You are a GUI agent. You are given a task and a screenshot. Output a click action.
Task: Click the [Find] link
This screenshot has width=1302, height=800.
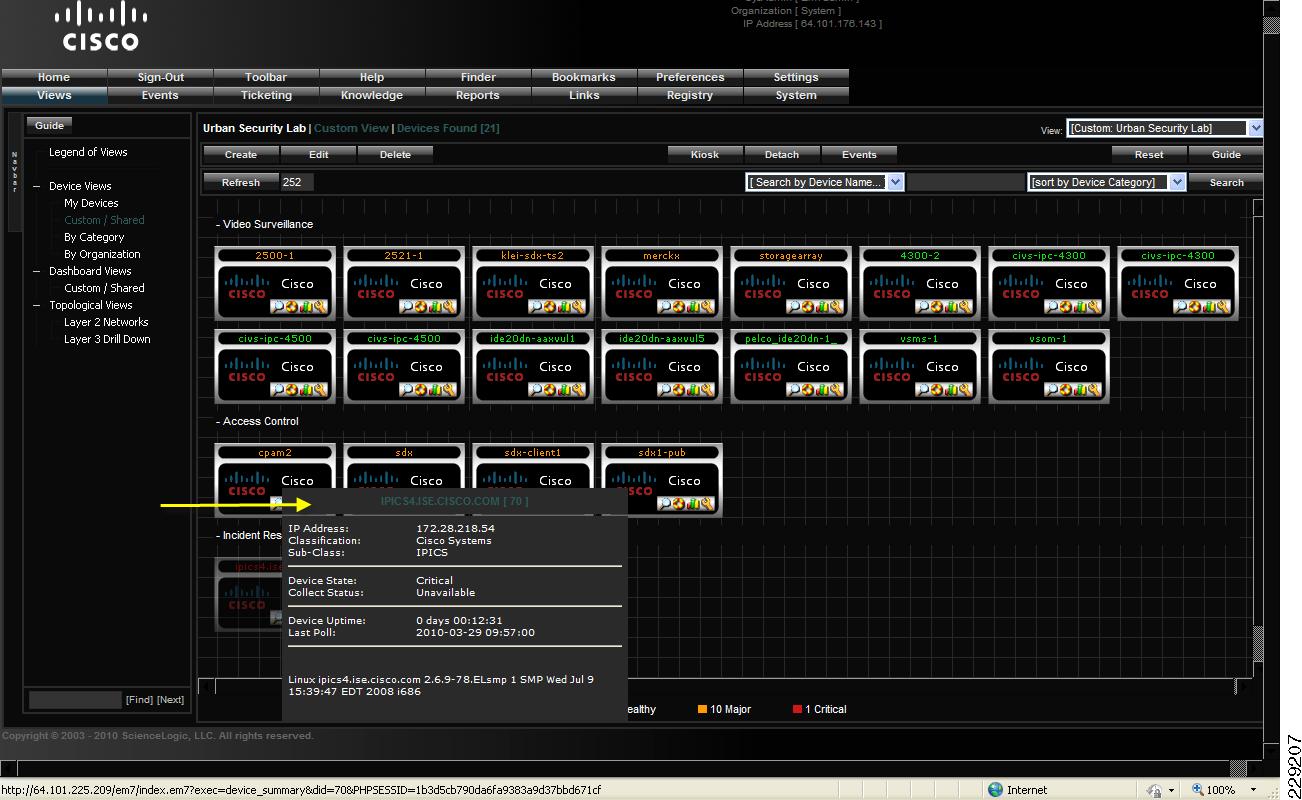coord(139,700)
